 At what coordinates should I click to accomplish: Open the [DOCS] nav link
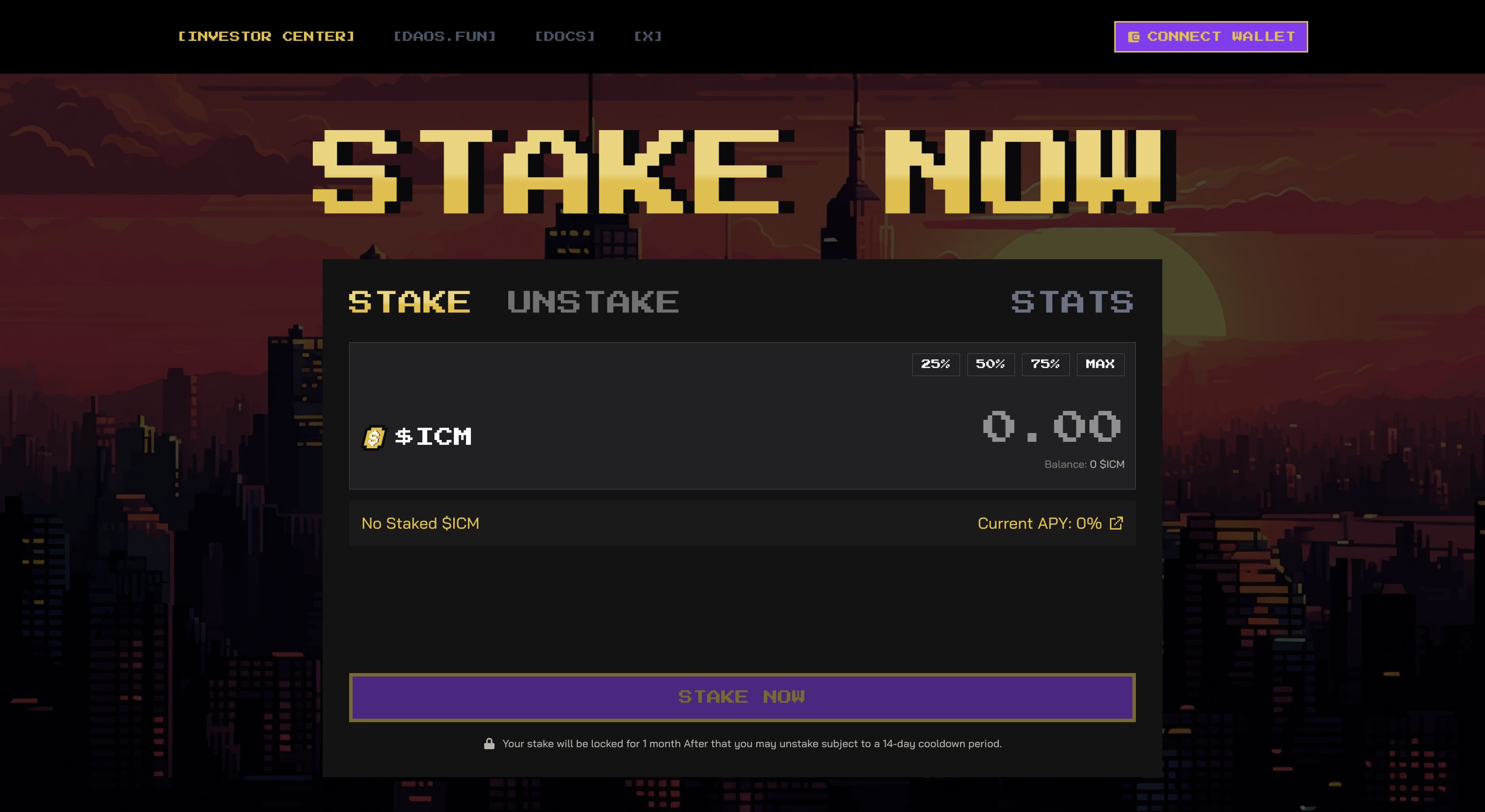[x=564, y=36]
